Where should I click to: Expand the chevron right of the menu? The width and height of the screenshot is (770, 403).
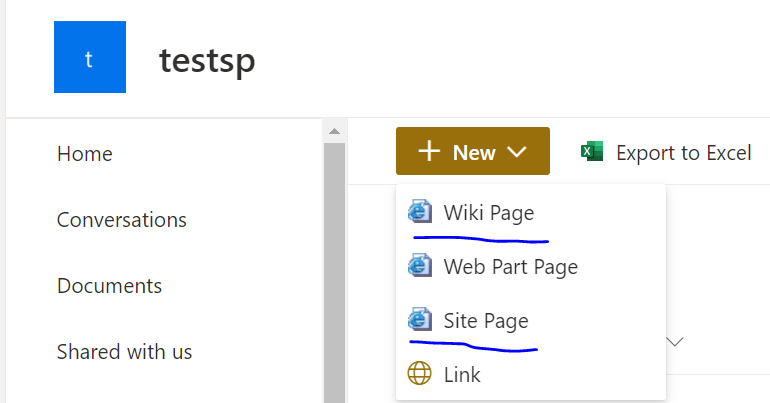675,342
